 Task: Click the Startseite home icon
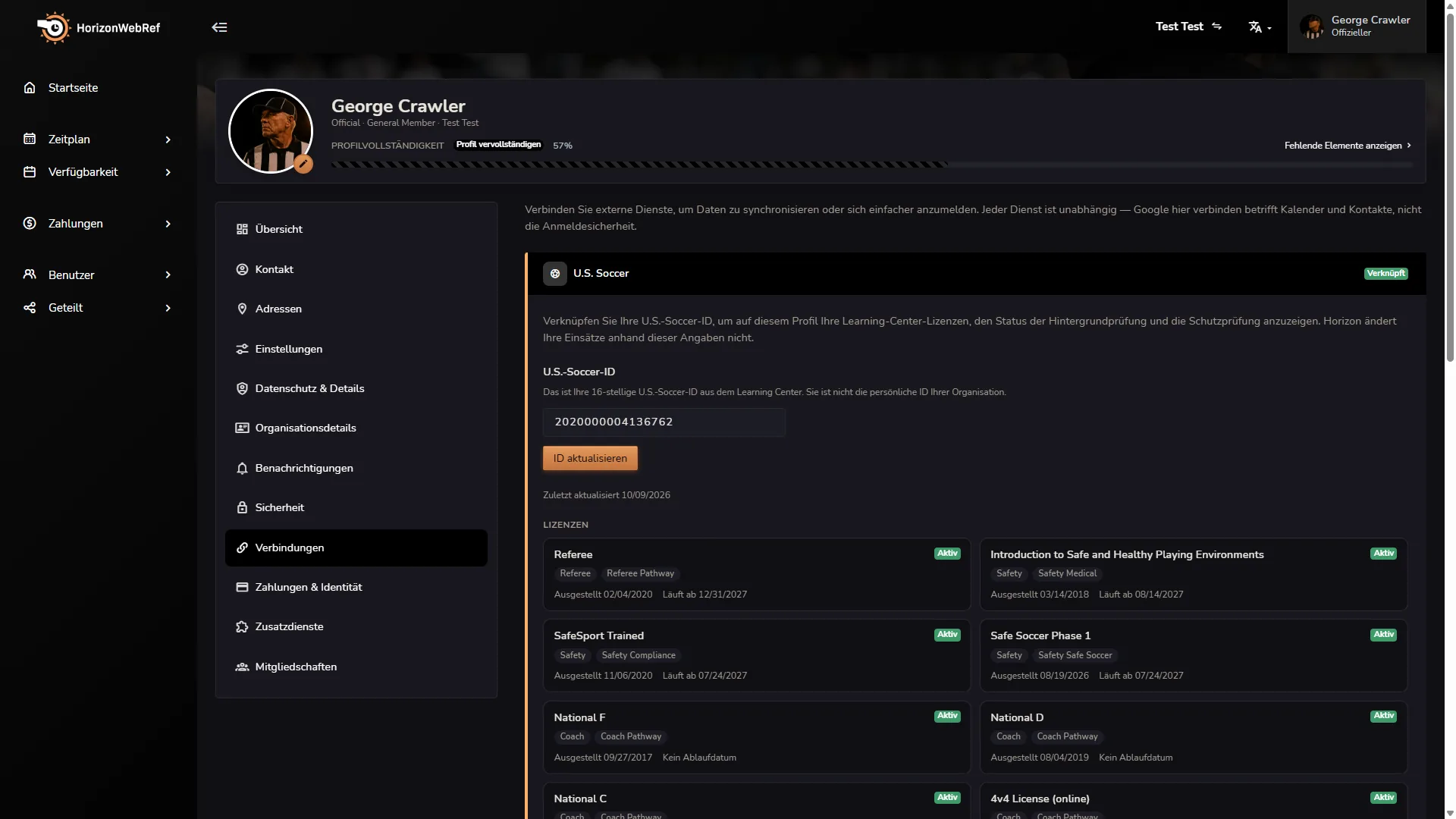tap(30, 88)
